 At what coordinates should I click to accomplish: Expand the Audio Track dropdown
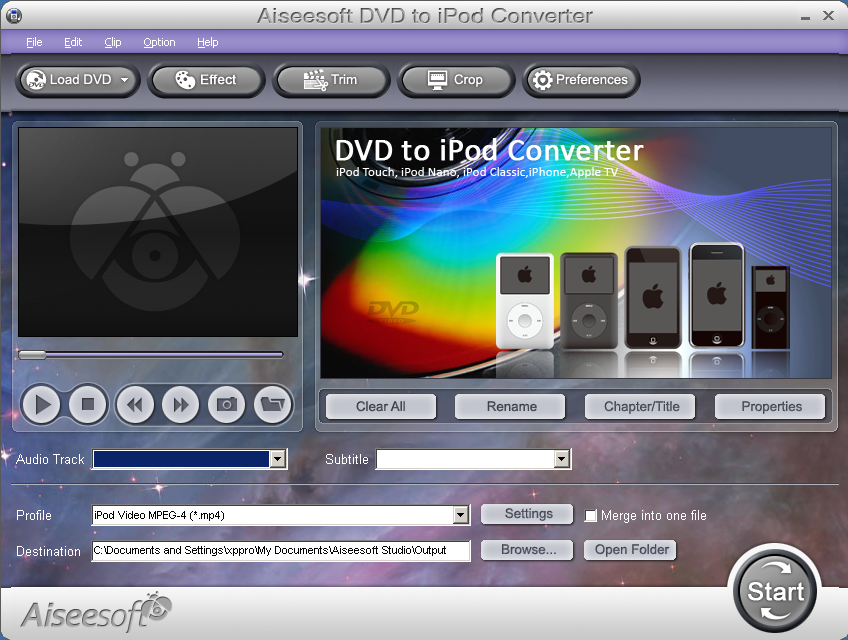[x=277, y=459]
